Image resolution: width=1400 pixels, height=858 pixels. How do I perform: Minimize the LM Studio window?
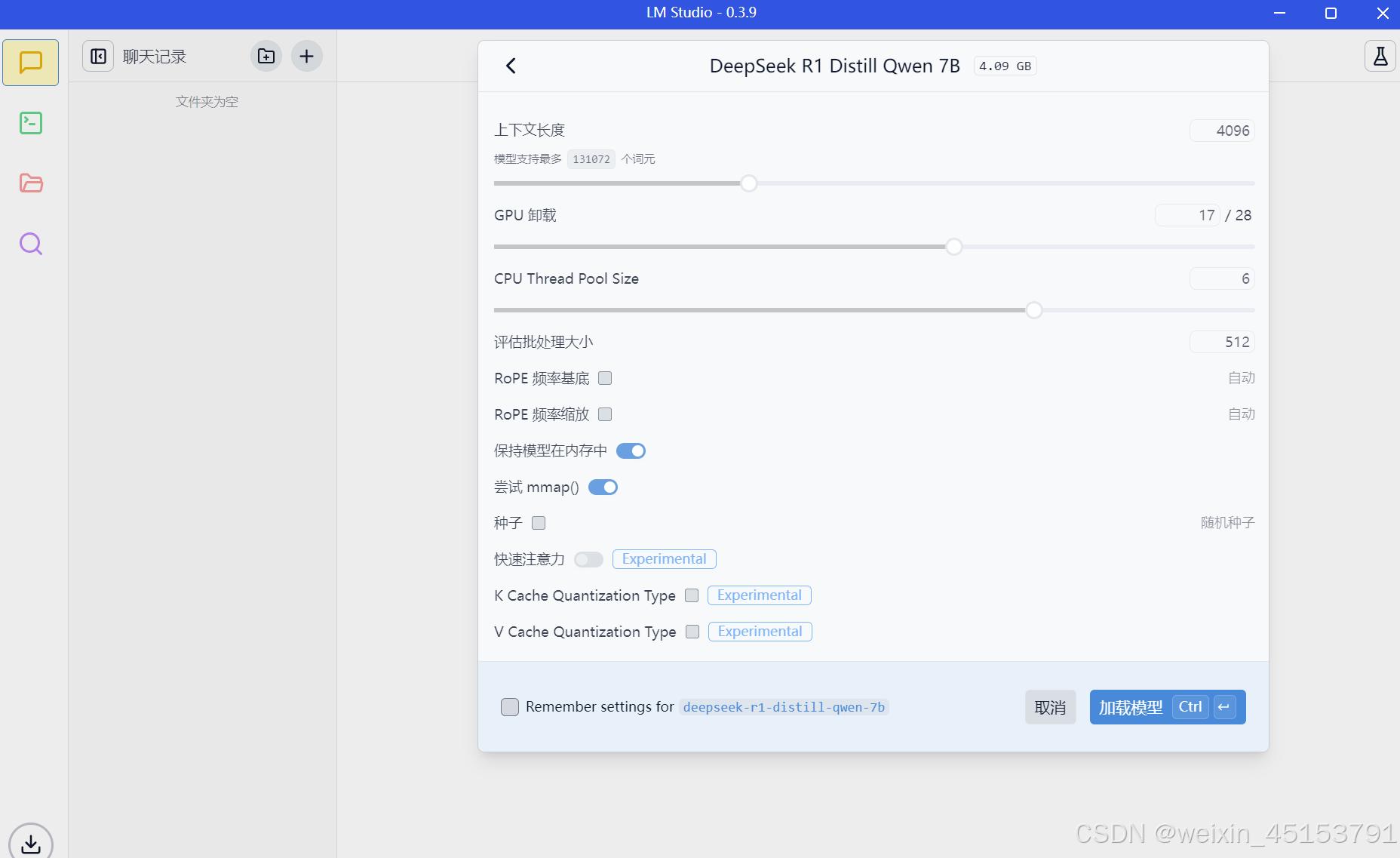click(x=1279, y=13)
